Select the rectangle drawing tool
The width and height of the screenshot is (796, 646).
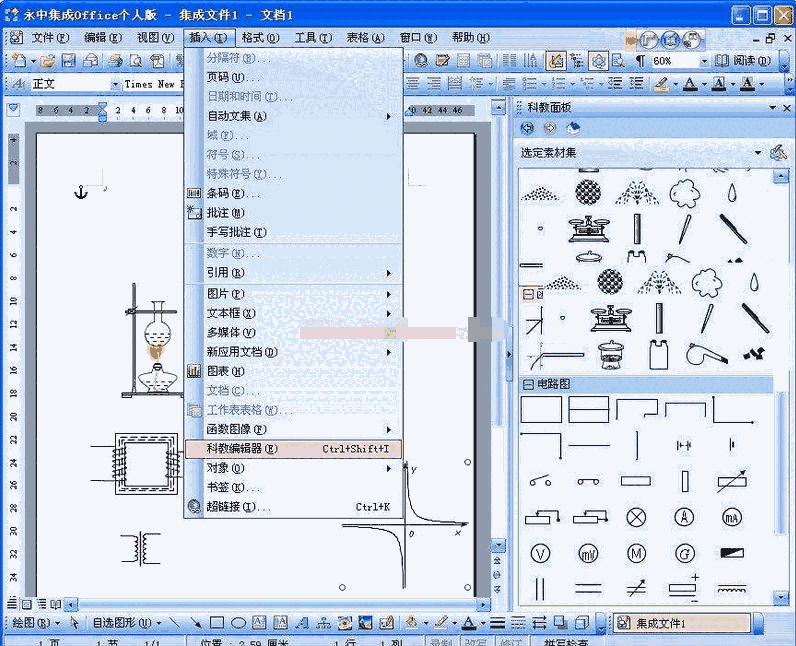(x=217, y=622)
